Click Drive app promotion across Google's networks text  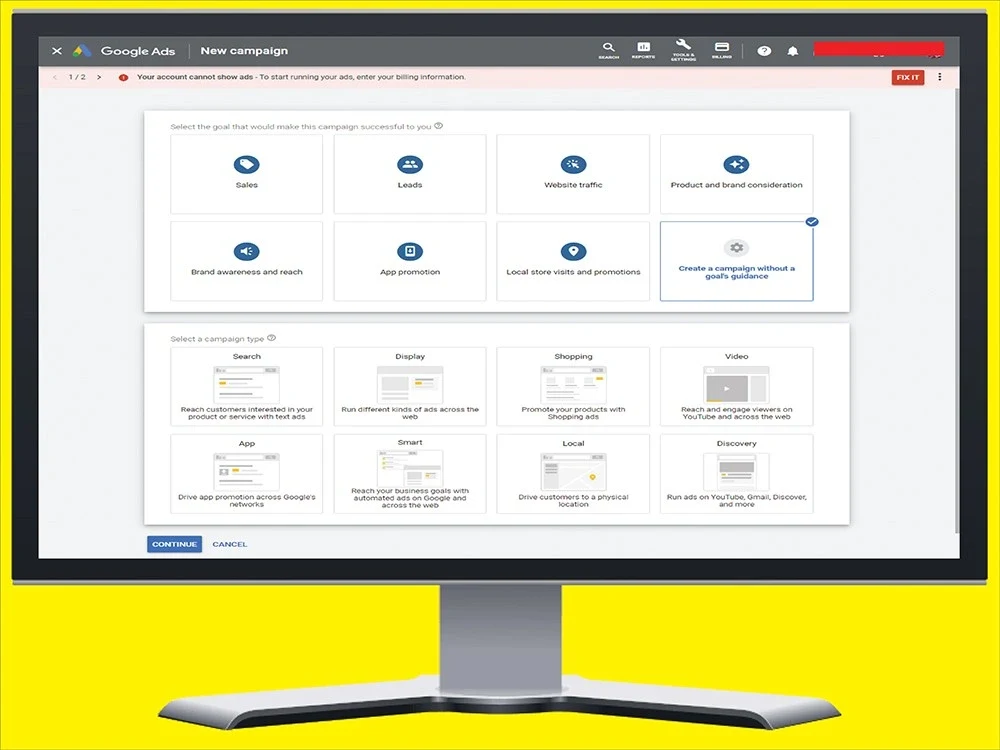pyautogui.click(x=246, y=501)
